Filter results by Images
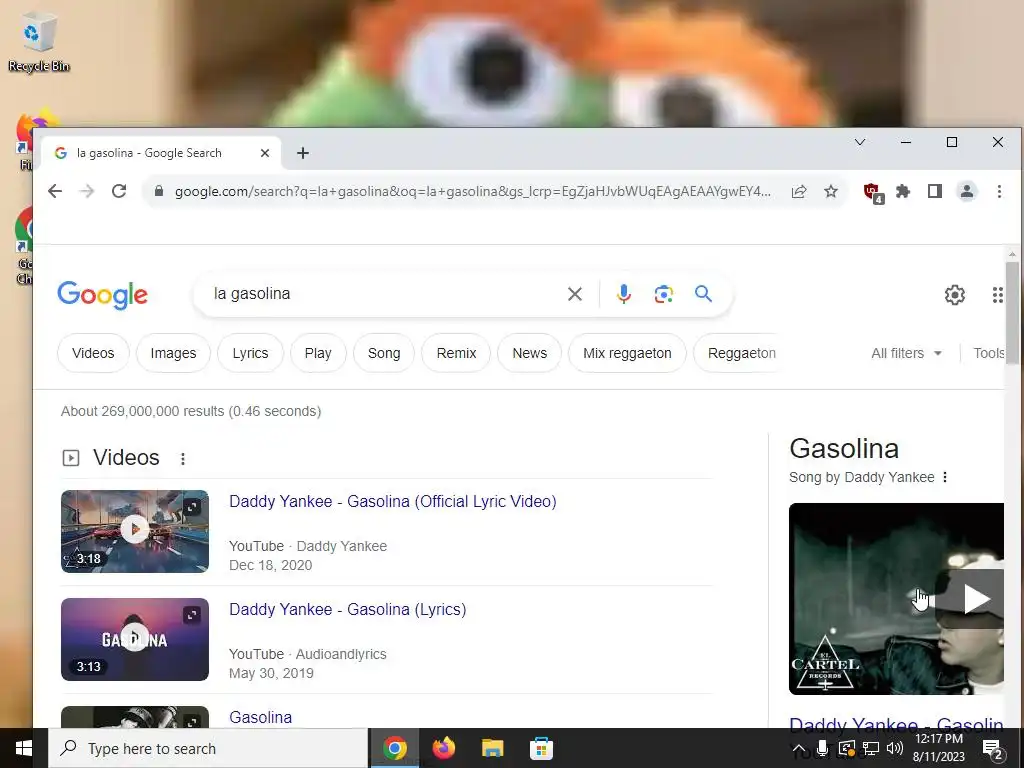This screenshot has height=768, width=1024. click(x=173, y=353)
